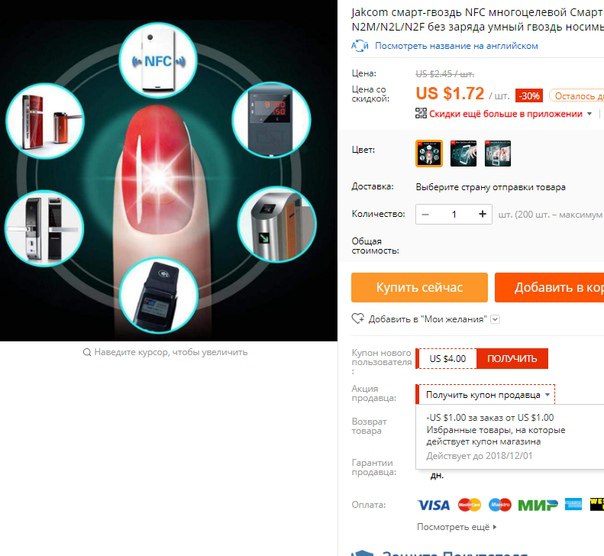This screenshot has height=556, width=604.
Task: Click the MIR payment logo
Action: coord(538,505)
